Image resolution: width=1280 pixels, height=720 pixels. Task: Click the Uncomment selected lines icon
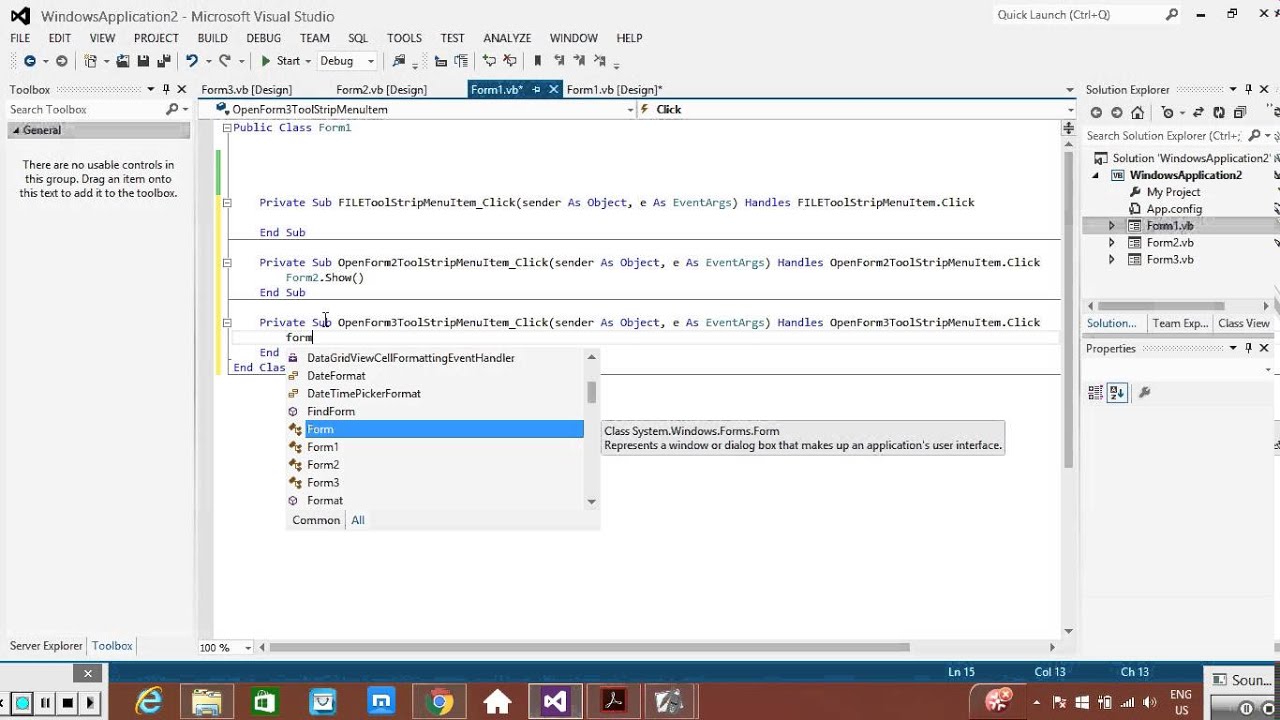click(x=509, y=61)
